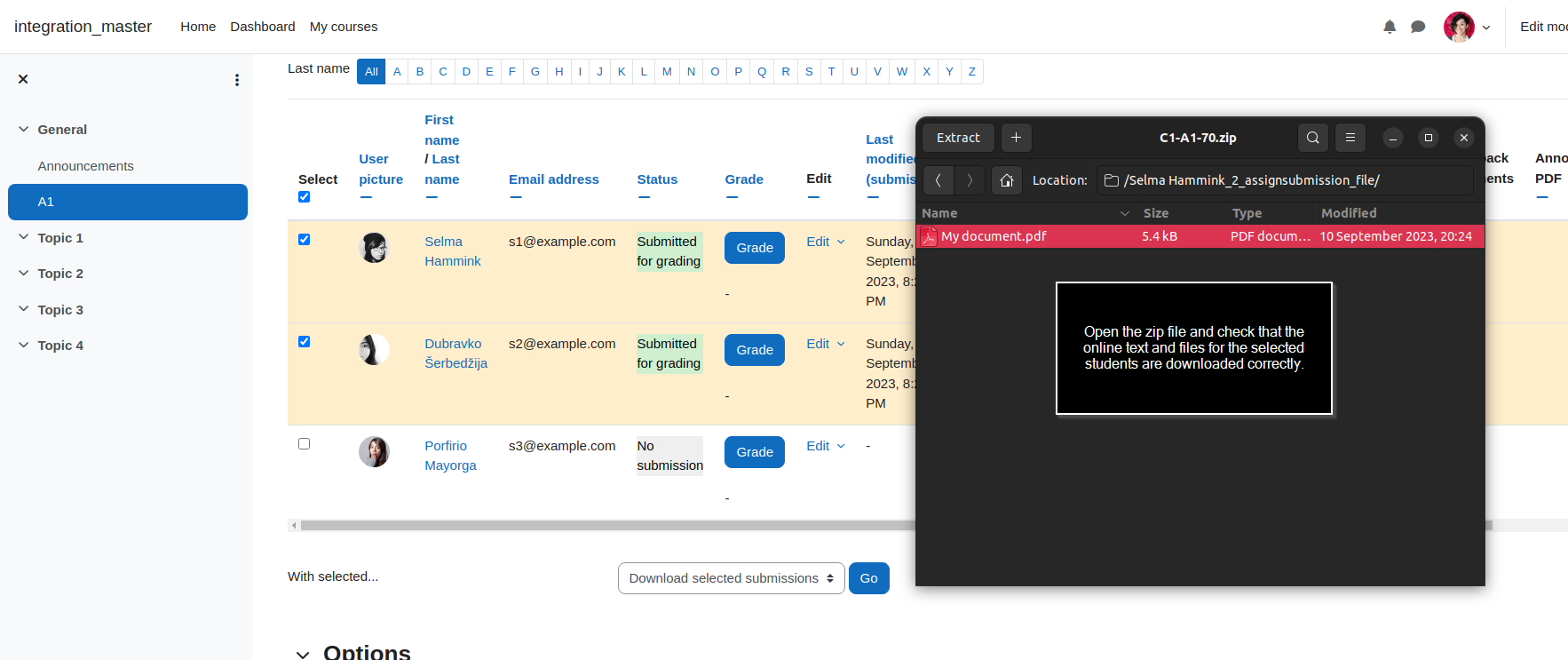Open Edit dropdown for Selma Hammink
This screenshot has height=660, width=1568.
coord(826,242)
